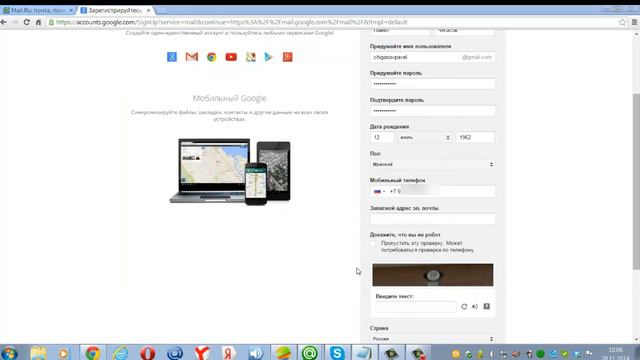Open the gender dropdown
Image resolution: width=640 pixels, height=360 pixels.
[x=433, y=164]
